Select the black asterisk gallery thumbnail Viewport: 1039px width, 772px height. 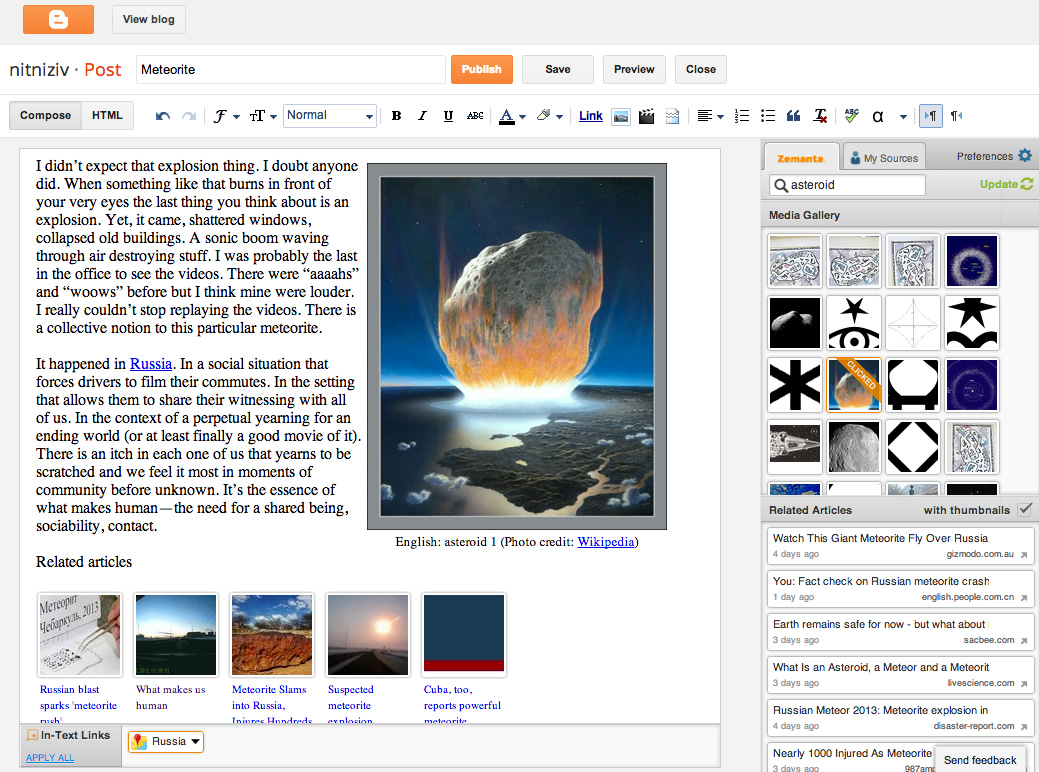click(x=795, y=385)
